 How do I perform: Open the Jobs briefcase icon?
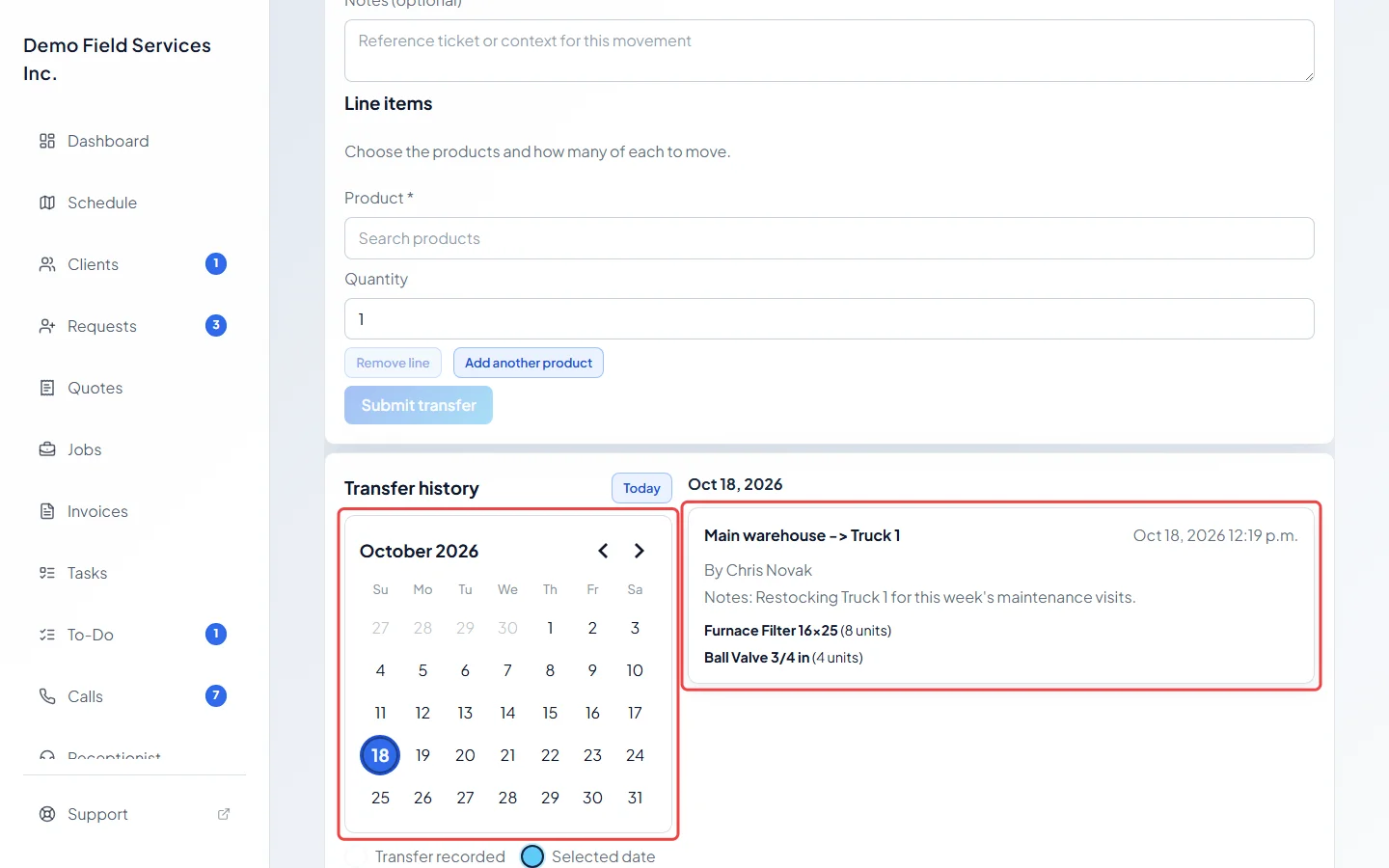pyautogui.click(x=47, y=449)
